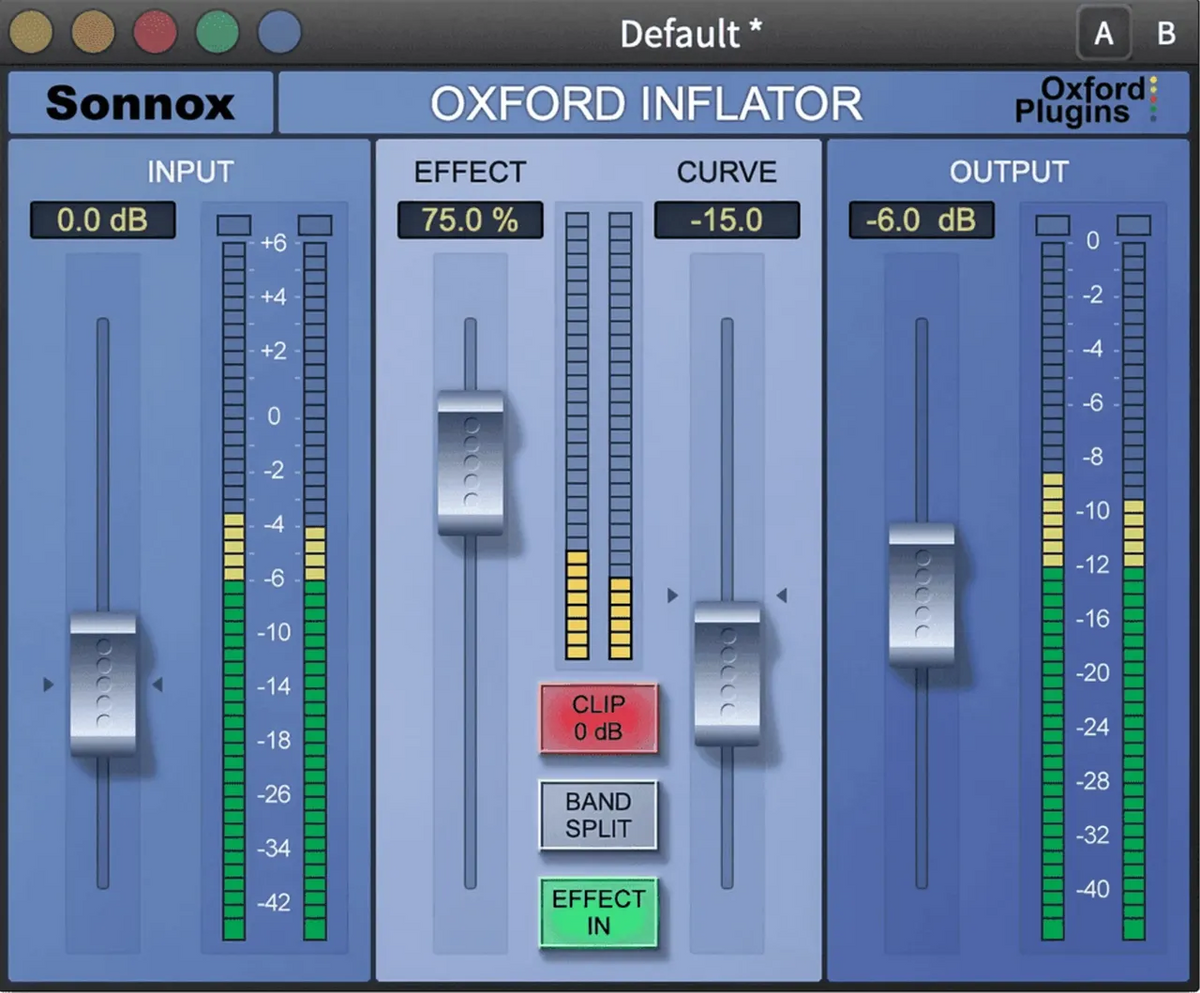
Task: Click the right arrow beside the Curve fader
Action: [783, 596]
